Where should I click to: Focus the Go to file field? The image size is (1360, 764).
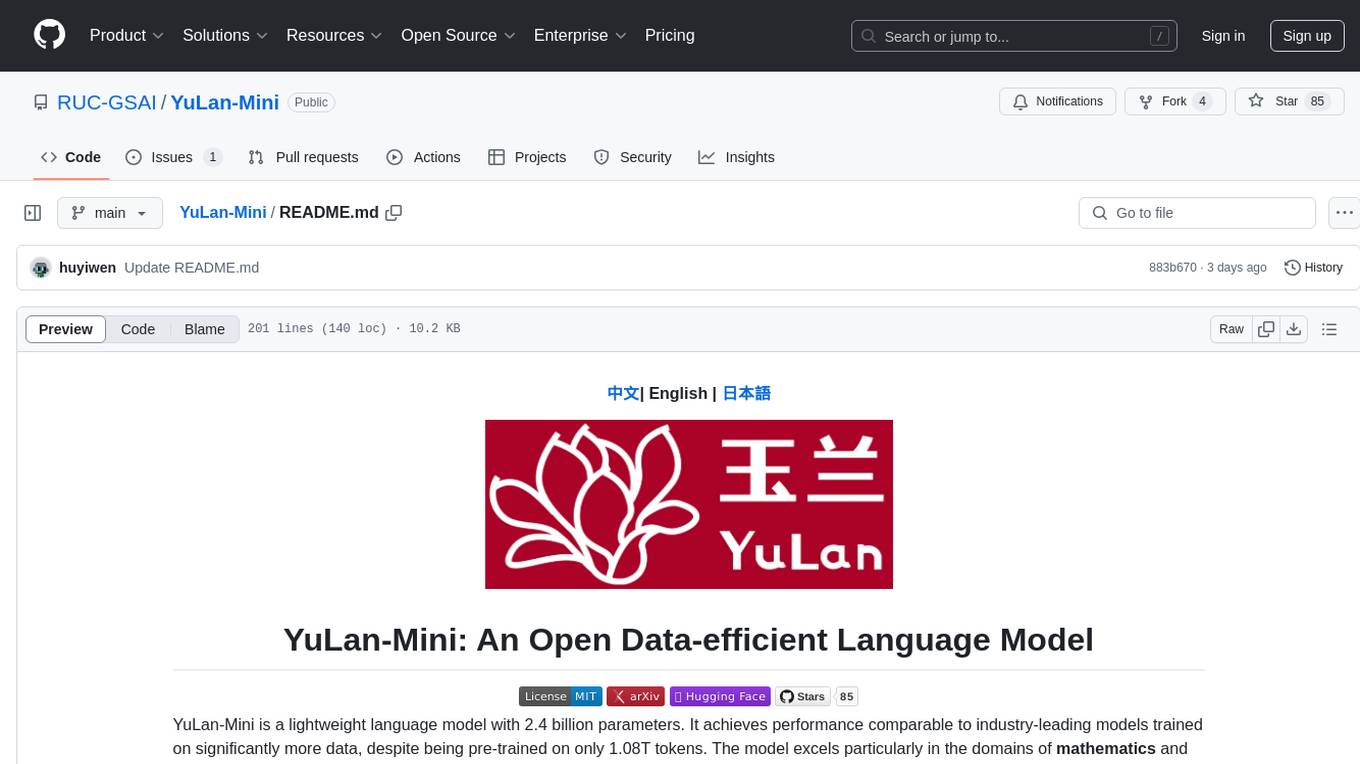[x=1197, y=213]
